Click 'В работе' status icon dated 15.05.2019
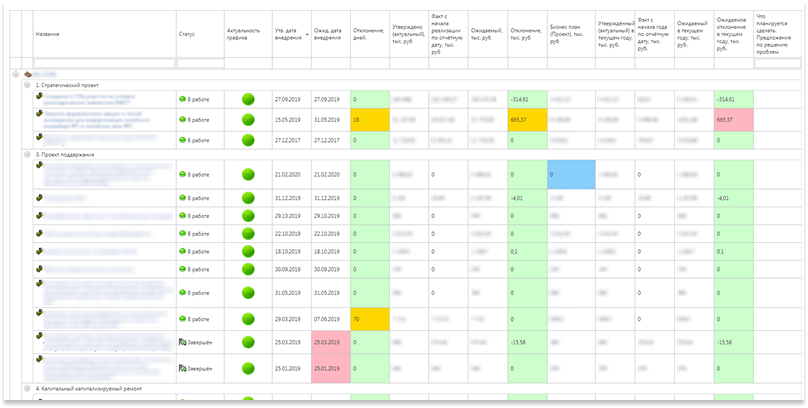 click(x=183, y=120)
